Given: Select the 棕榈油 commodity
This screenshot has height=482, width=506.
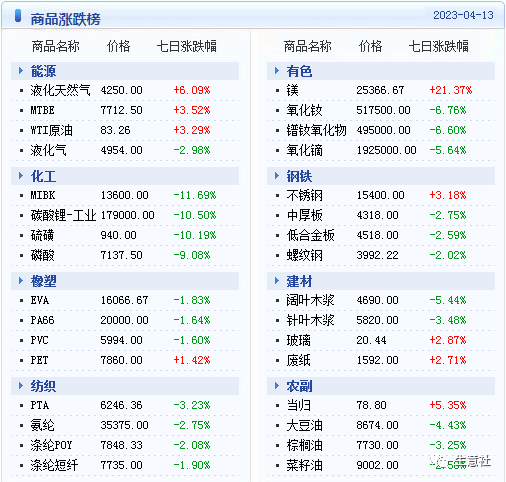Looking at the screenshot, I should (x=304, y=445).
